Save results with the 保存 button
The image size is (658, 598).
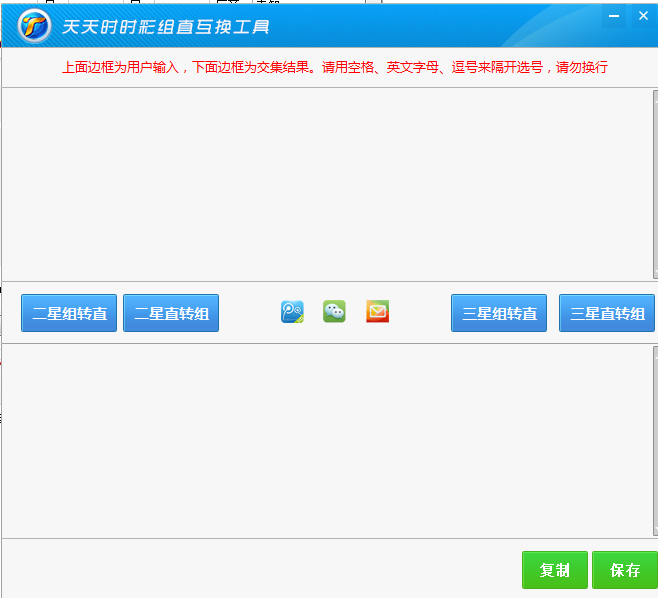coord(625,570)
